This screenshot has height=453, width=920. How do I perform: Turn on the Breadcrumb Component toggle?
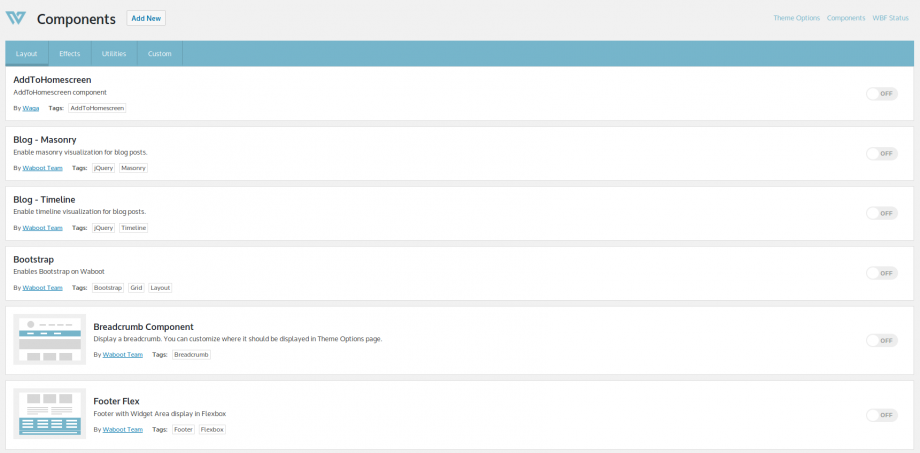(882, 340)
